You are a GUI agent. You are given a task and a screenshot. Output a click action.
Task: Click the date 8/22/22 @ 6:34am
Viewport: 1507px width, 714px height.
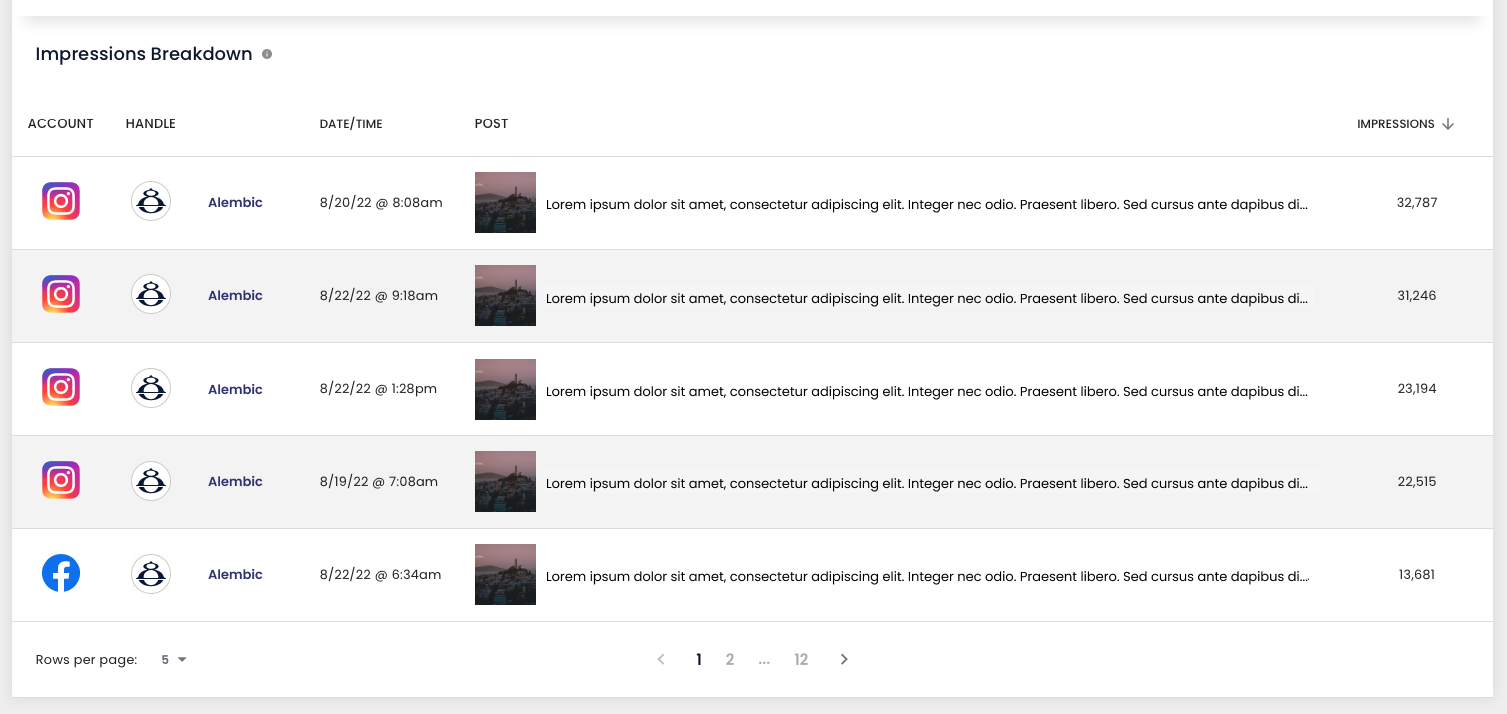(380, 574)
